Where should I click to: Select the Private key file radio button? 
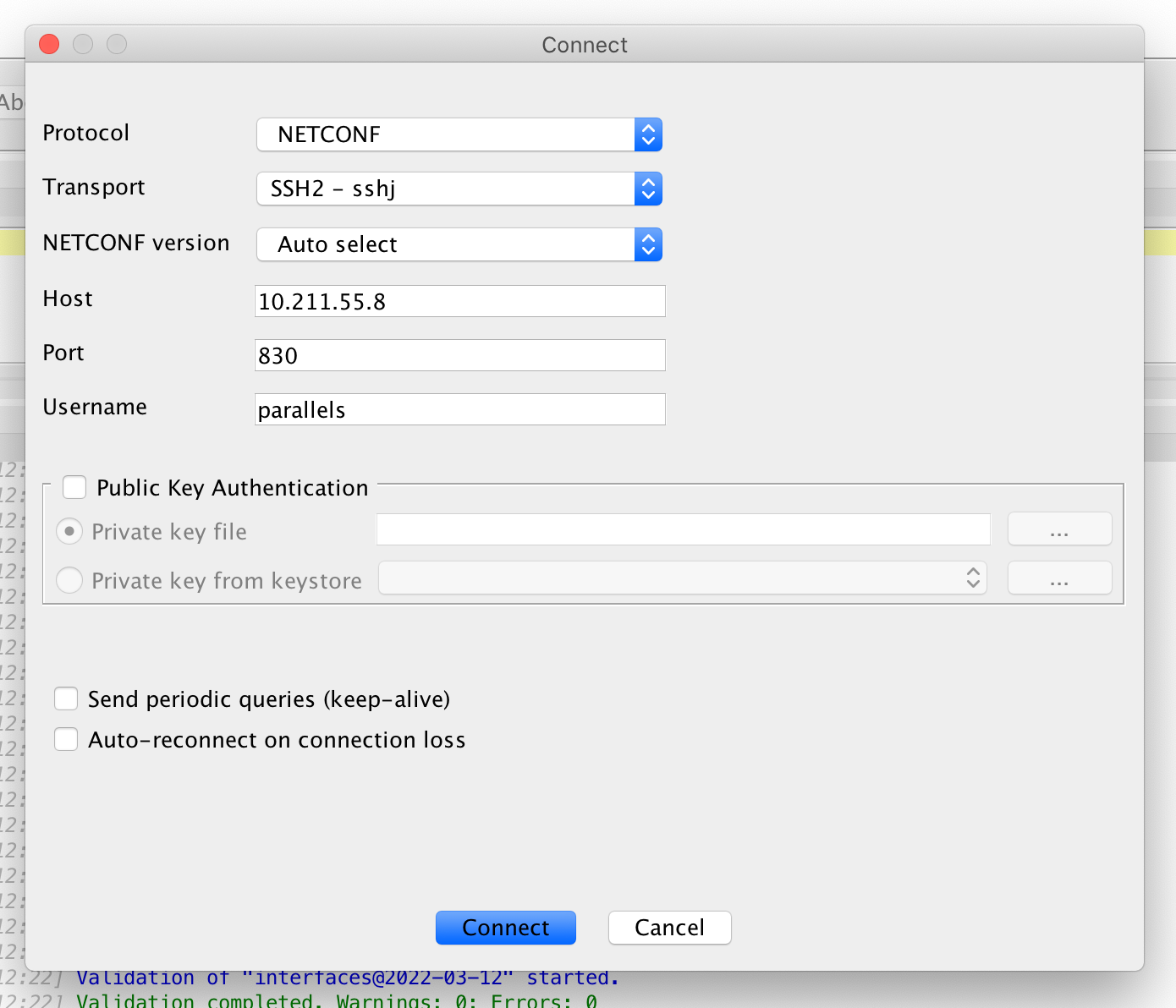(x=69, y=531)
